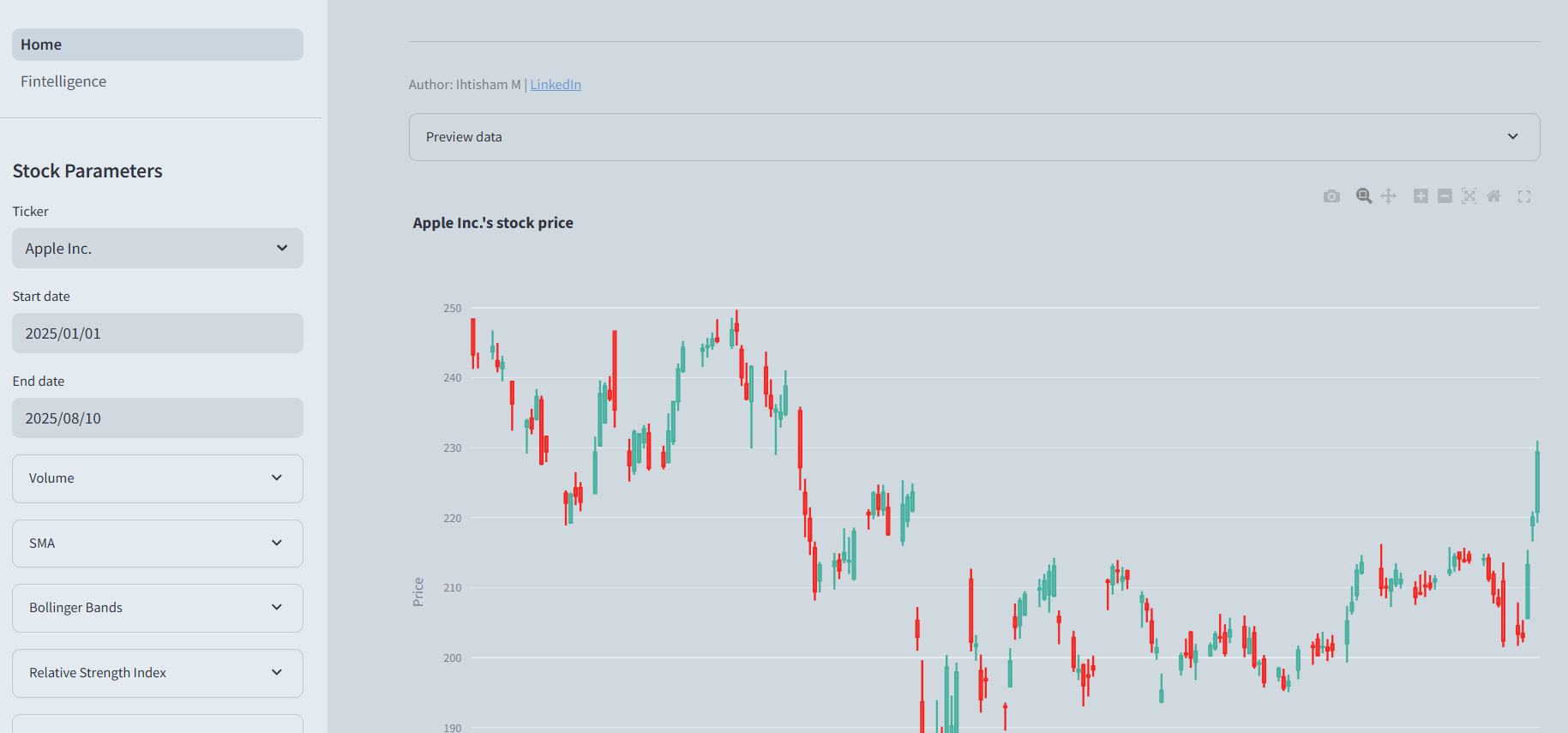Open the author's LinkedIn link
The width and height of the screenshot is (1568, 733).
556,85
